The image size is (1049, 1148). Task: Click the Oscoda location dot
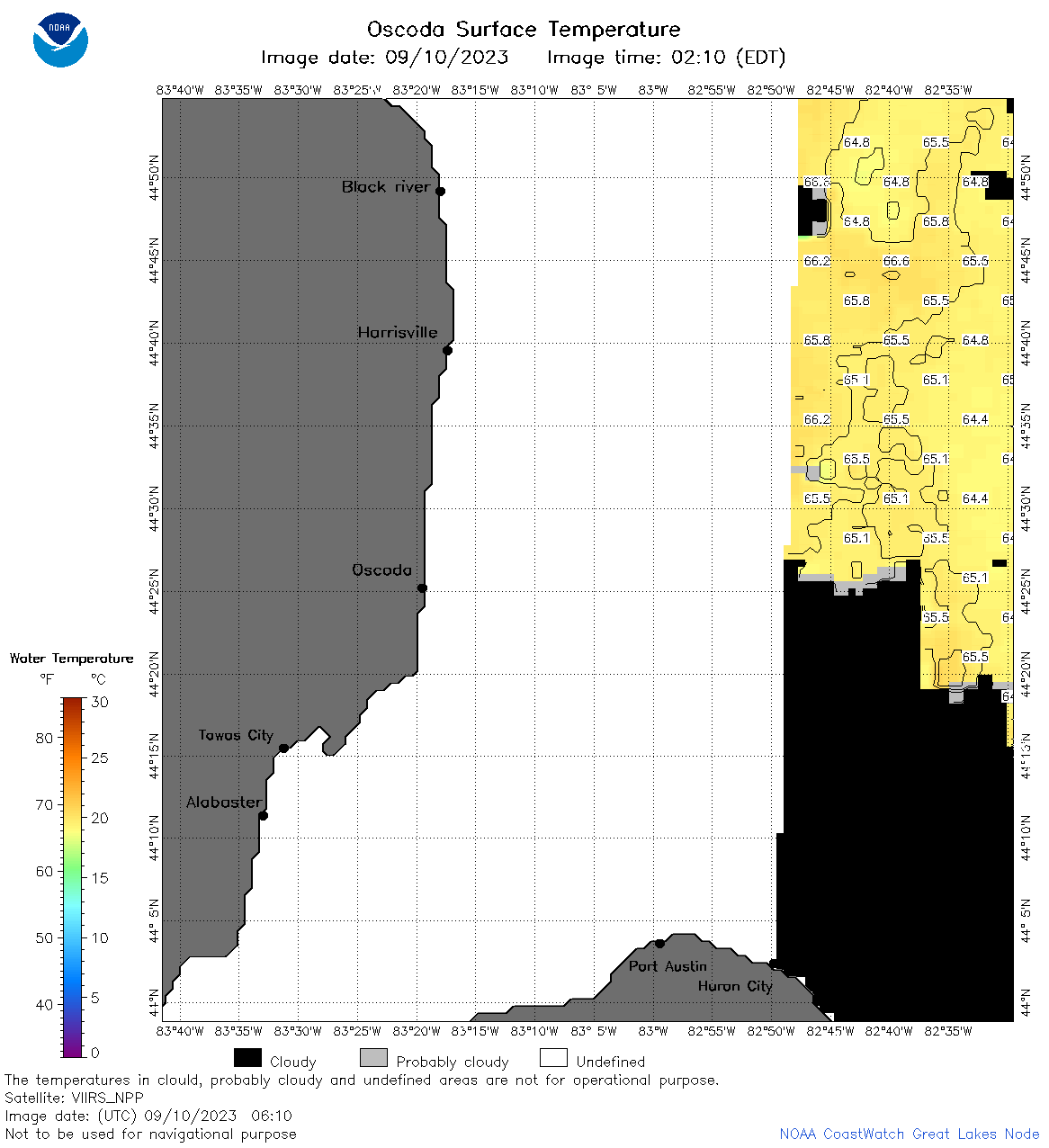pyautogui.click(x=422, y=587)
